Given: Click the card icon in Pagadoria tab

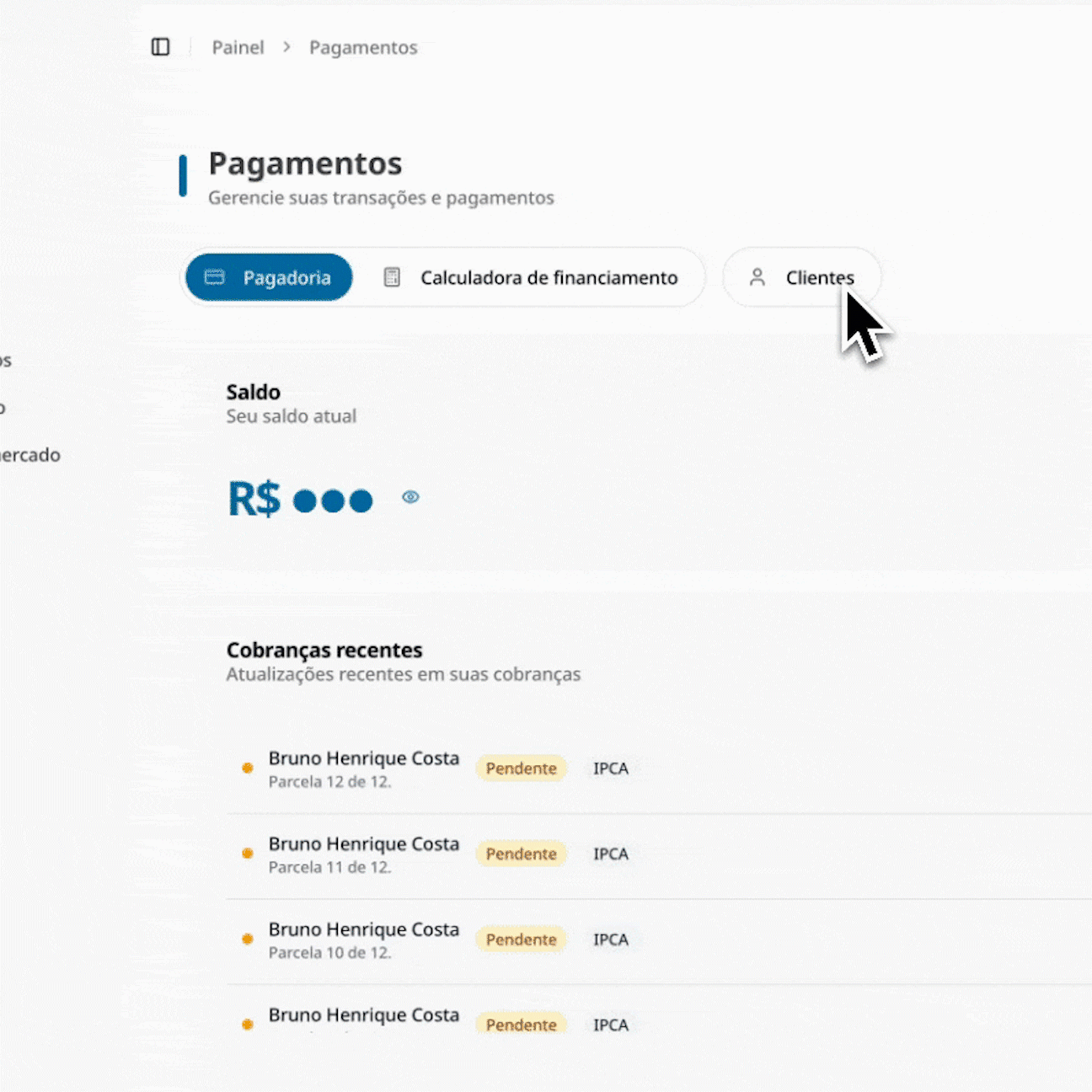Looking at the screenshot, I should tap(215, 277).
